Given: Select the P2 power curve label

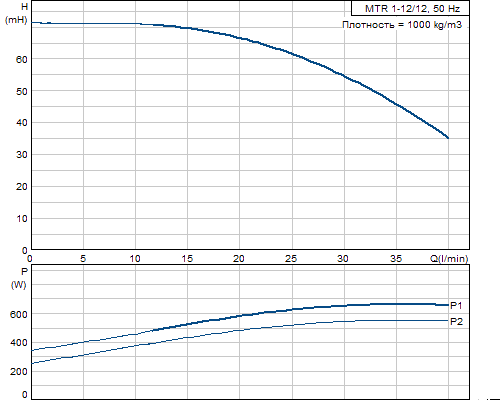Looking at the screenshot, I should (x=456, y=321).
